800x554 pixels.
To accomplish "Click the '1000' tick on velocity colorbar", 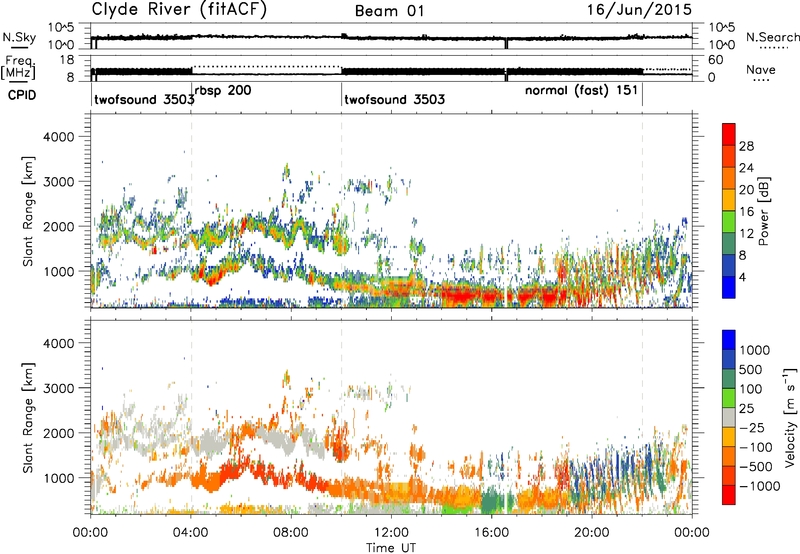I will click(754, 350).
